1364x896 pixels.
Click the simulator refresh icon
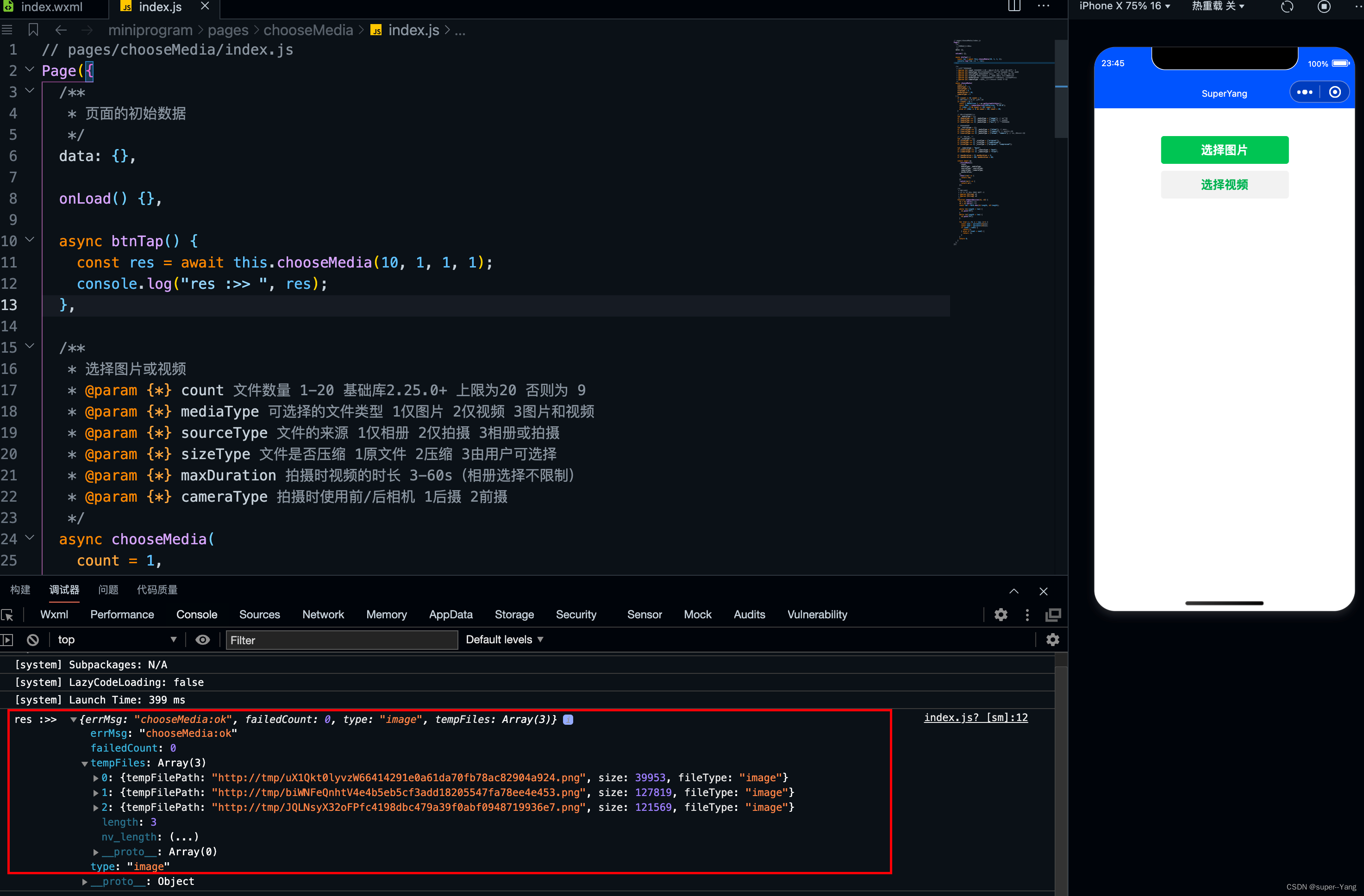click(x=1287, y=7)
